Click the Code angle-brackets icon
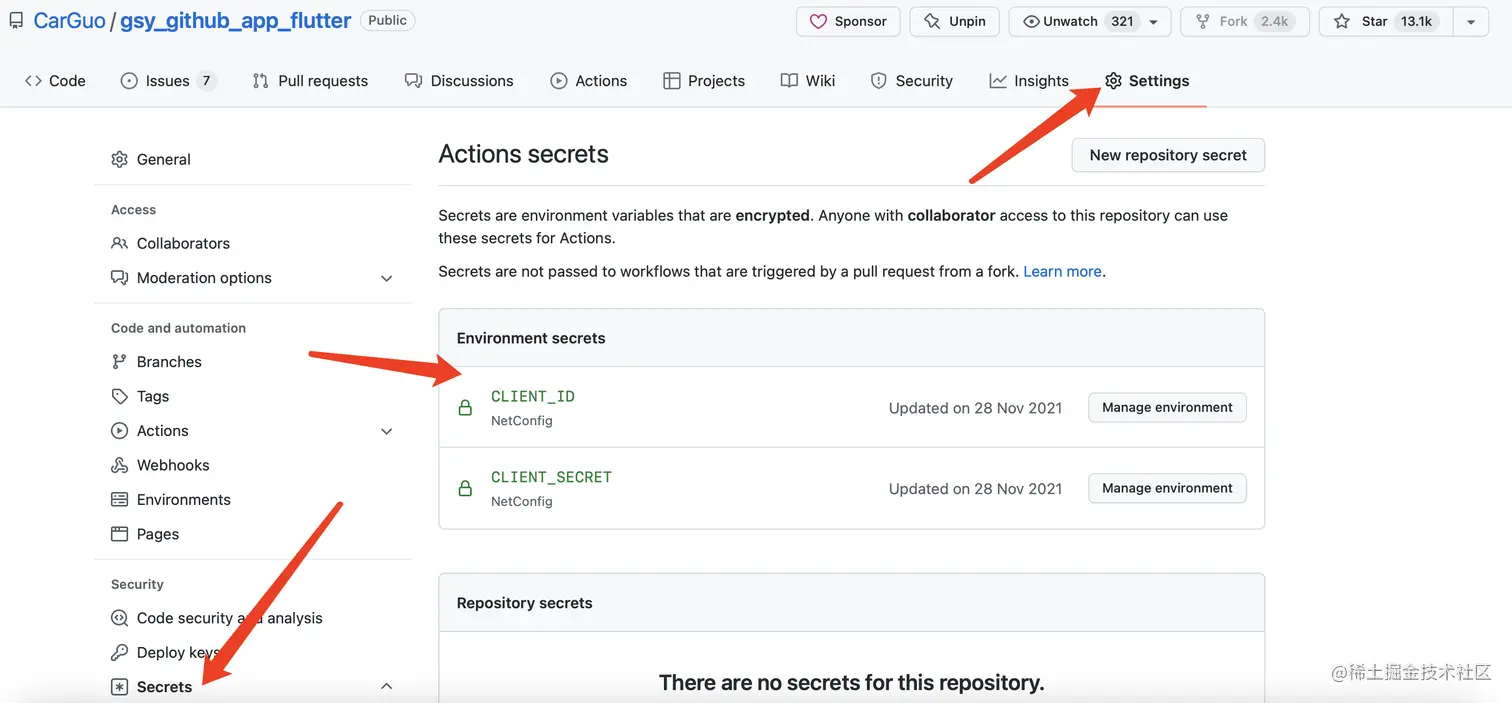 coord(33,81)
